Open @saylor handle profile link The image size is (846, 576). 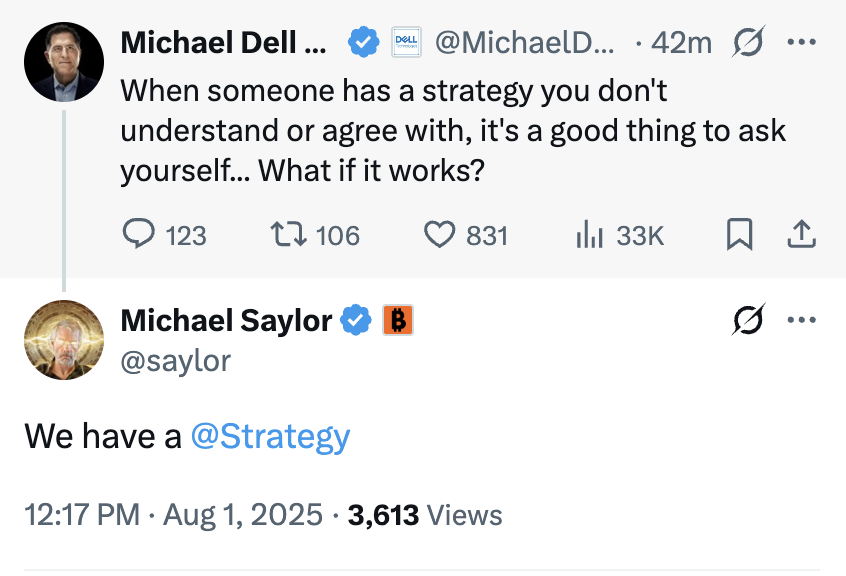coord(176,361)
